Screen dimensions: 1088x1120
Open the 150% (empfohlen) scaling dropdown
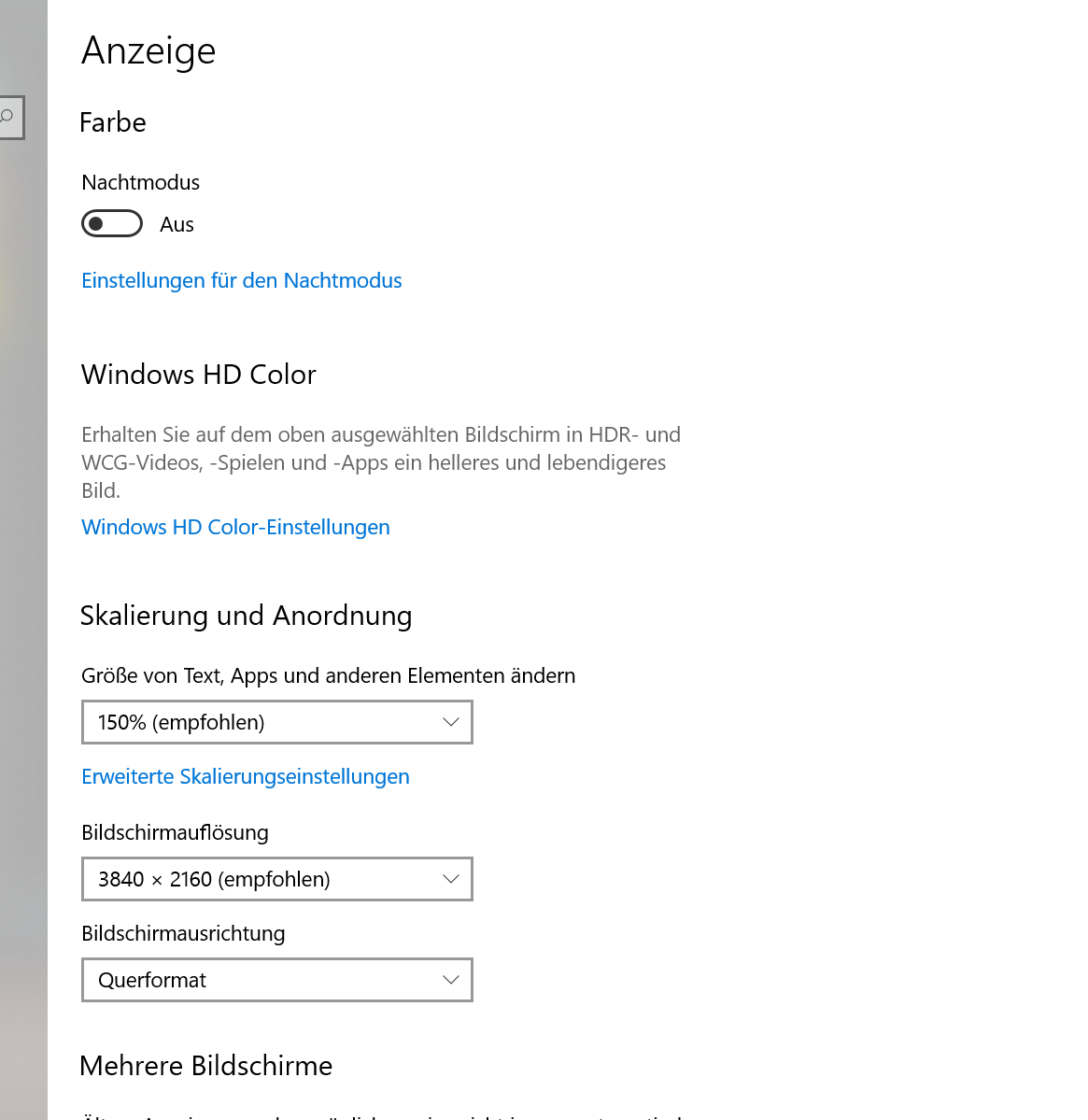276,722
